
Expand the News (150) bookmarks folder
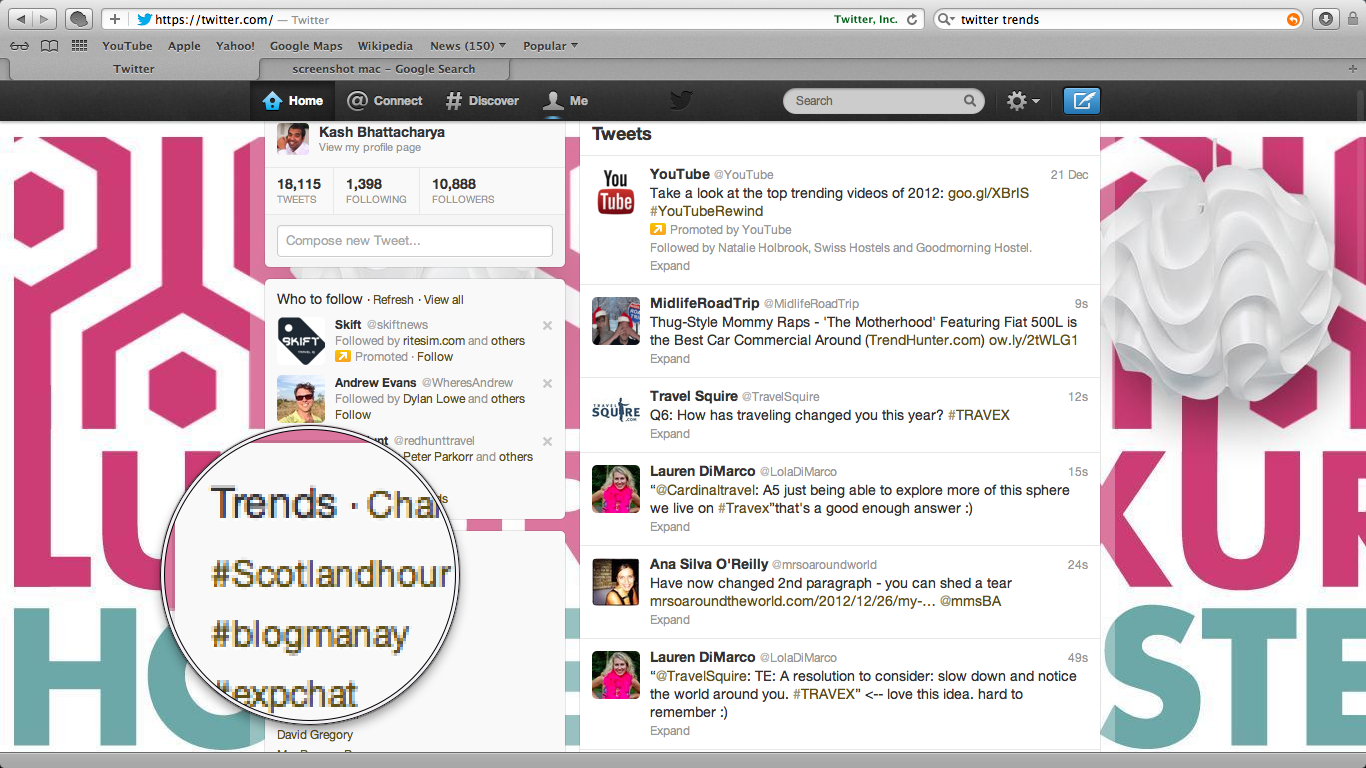pyautogui.click(x=468, y=46)
